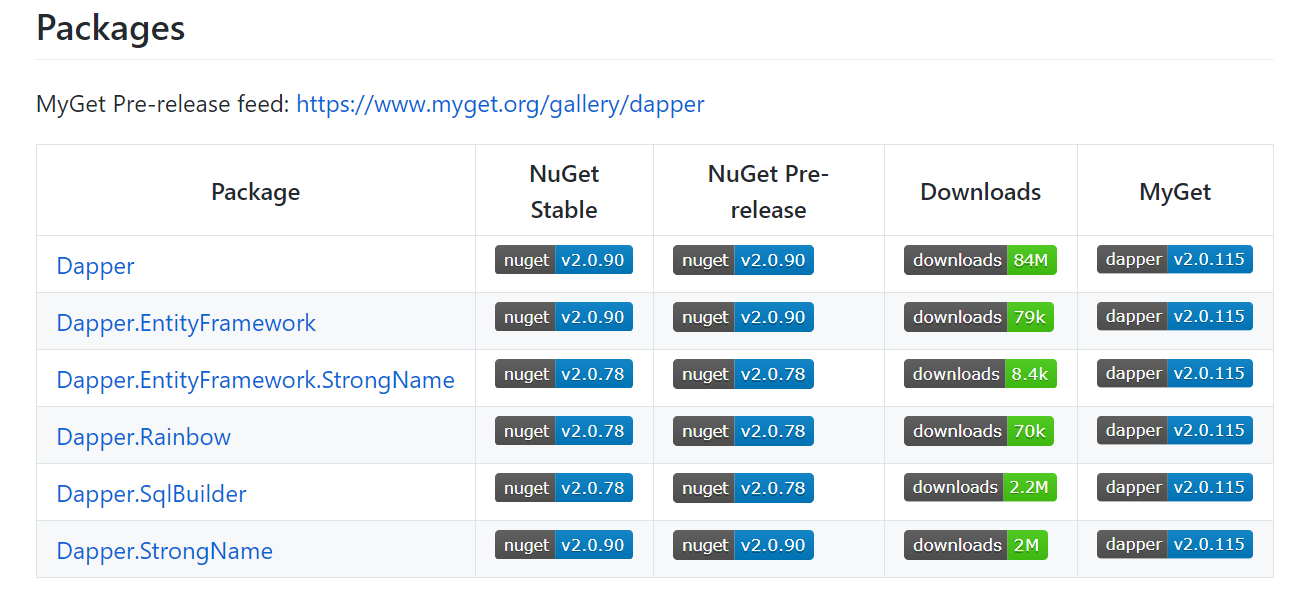Click Dapper.EntityFramework.StrongName row MyGet badge
1300x604 pixels.
(x=1175, y=373)
